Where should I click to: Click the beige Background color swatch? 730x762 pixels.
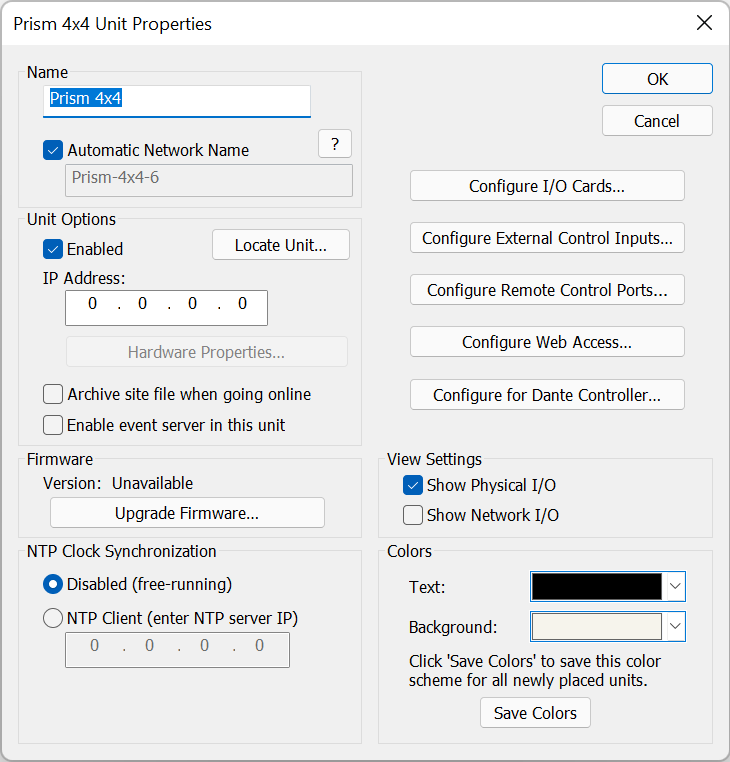pyautogui.click(x=597, y=626)
